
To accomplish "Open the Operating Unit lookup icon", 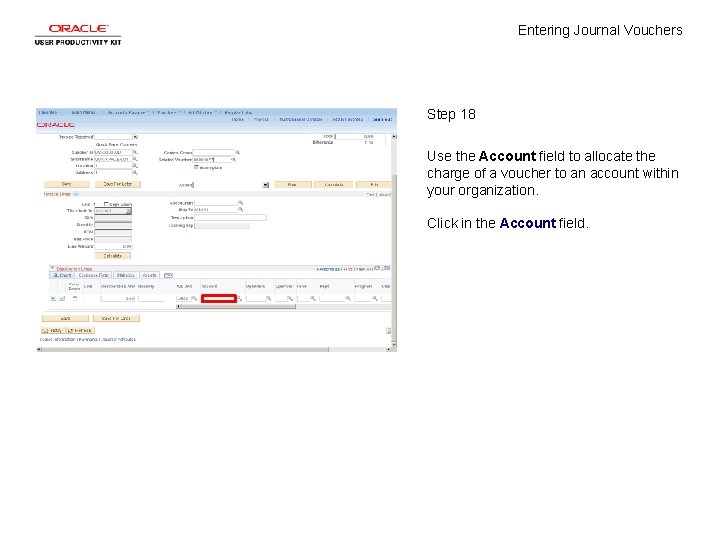I will coord(290,298).
